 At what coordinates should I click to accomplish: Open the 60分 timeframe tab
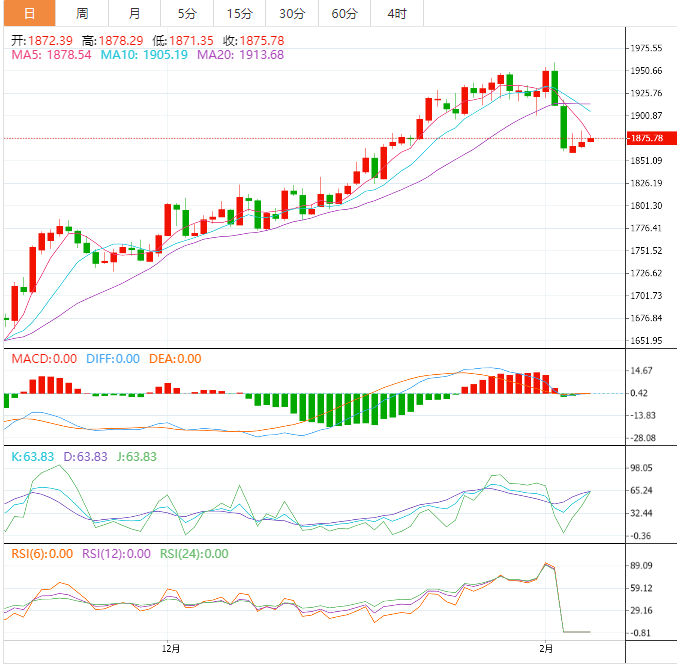click(x=345, y=13)
